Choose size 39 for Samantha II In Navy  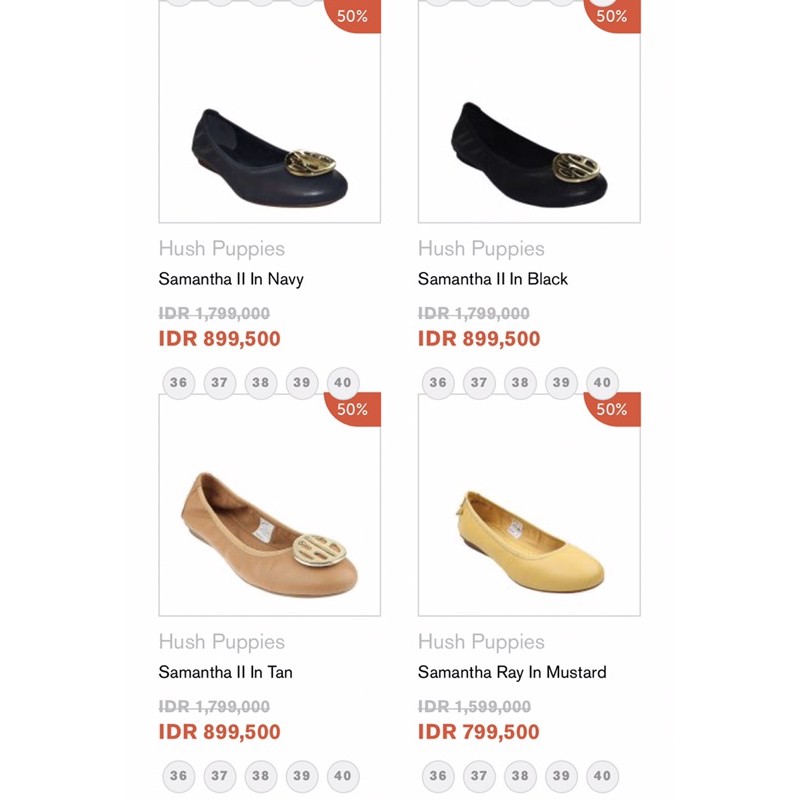coord(302,383)
